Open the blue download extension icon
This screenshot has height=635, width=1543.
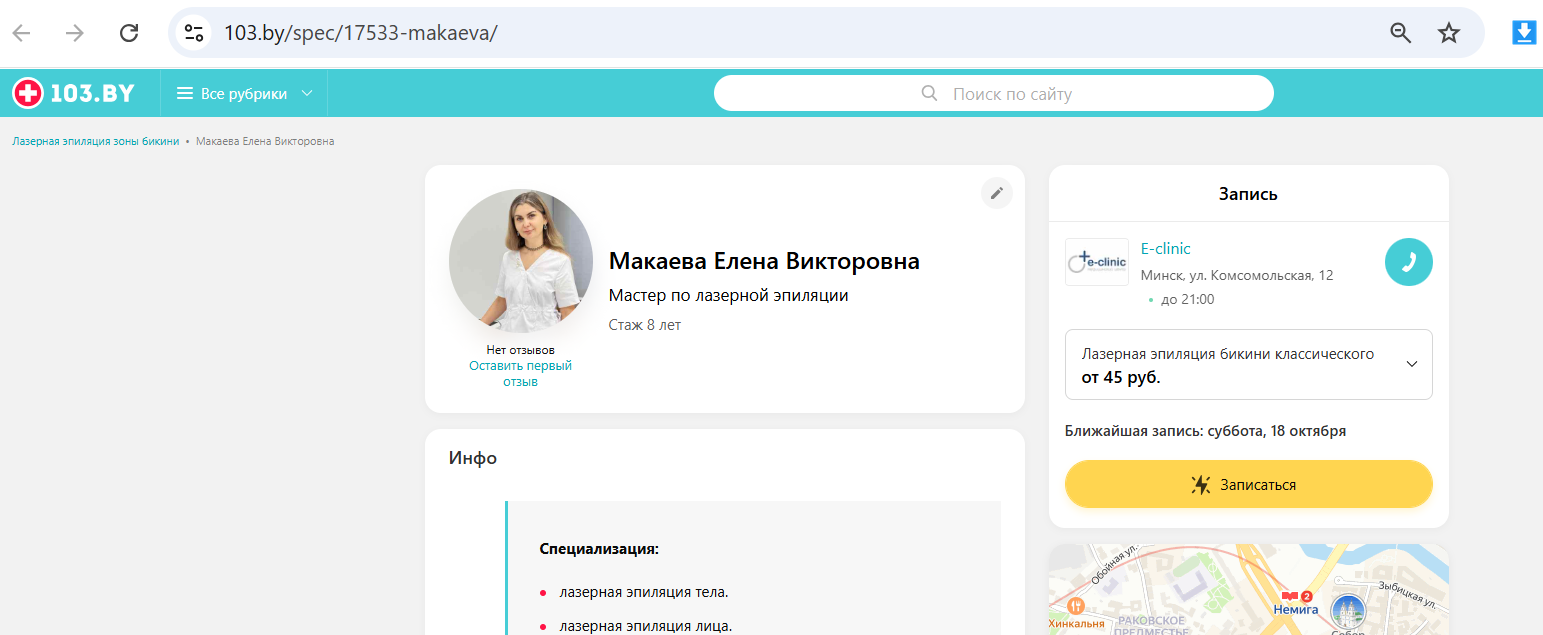tap(1524, 33)
